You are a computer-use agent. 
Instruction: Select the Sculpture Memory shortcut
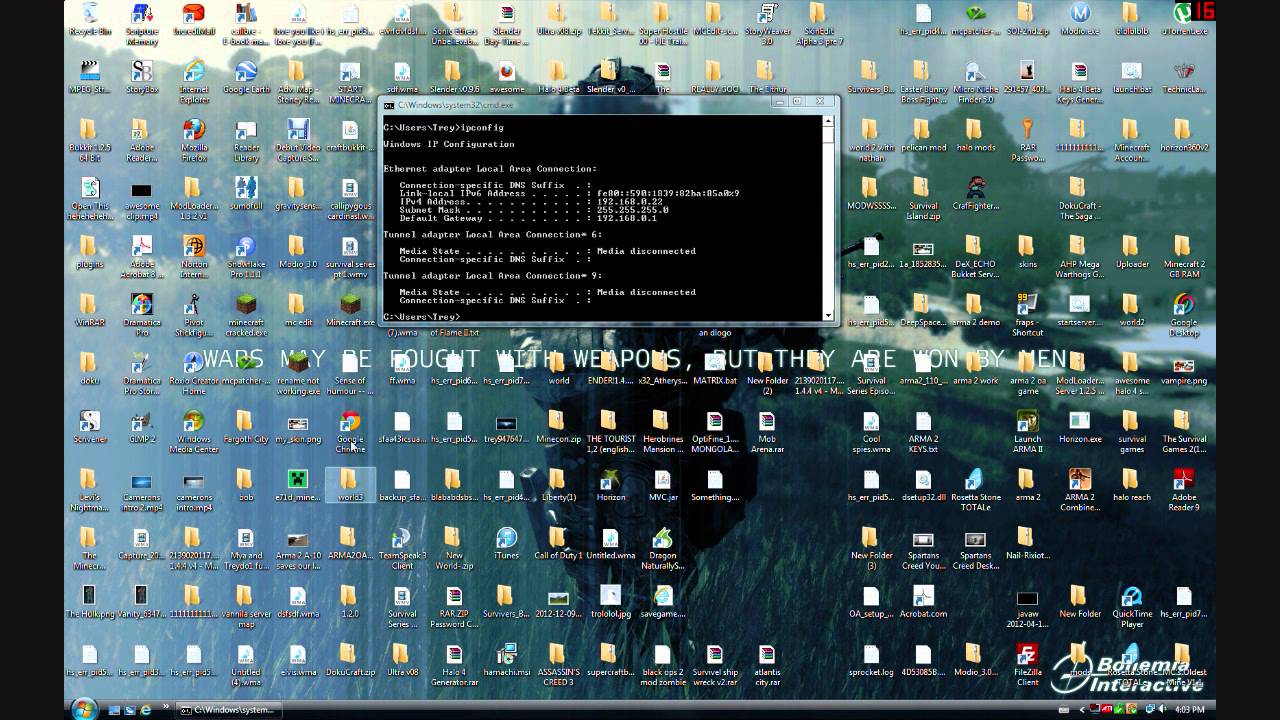(x=142, y=22)
